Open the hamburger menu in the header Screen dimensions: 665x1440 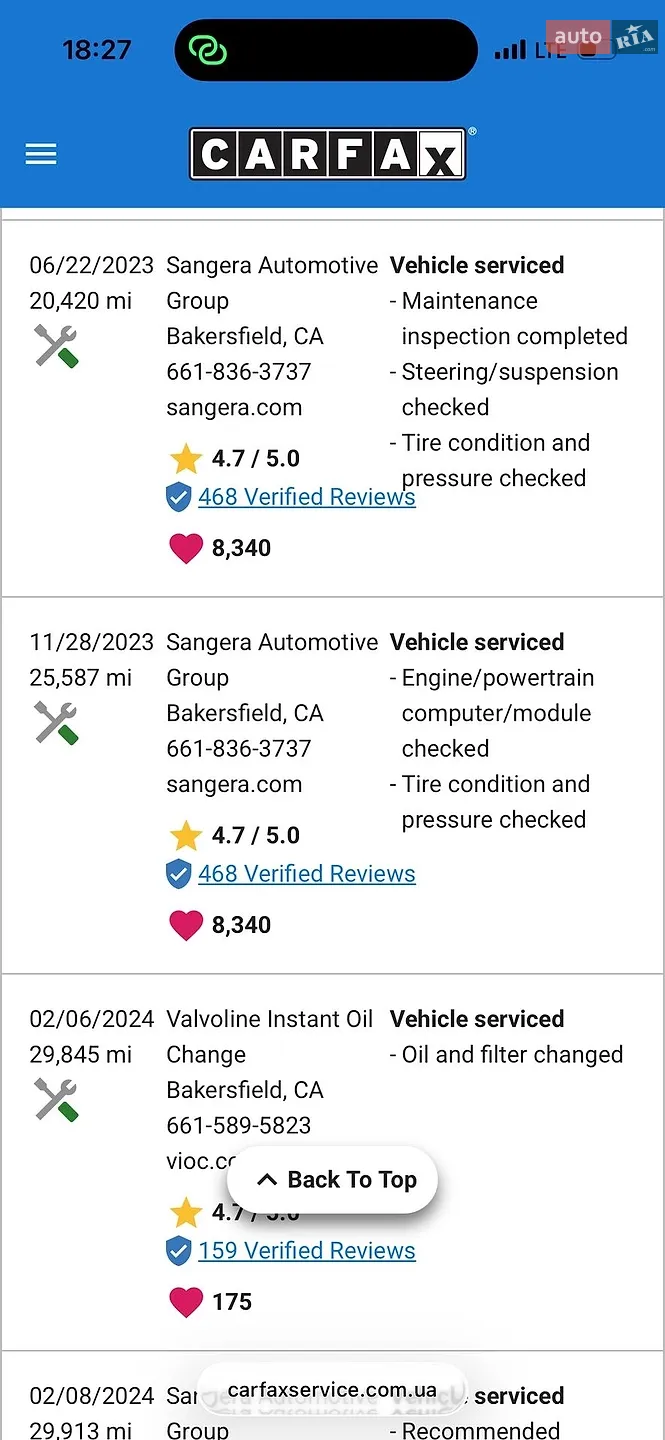(41, 154)
